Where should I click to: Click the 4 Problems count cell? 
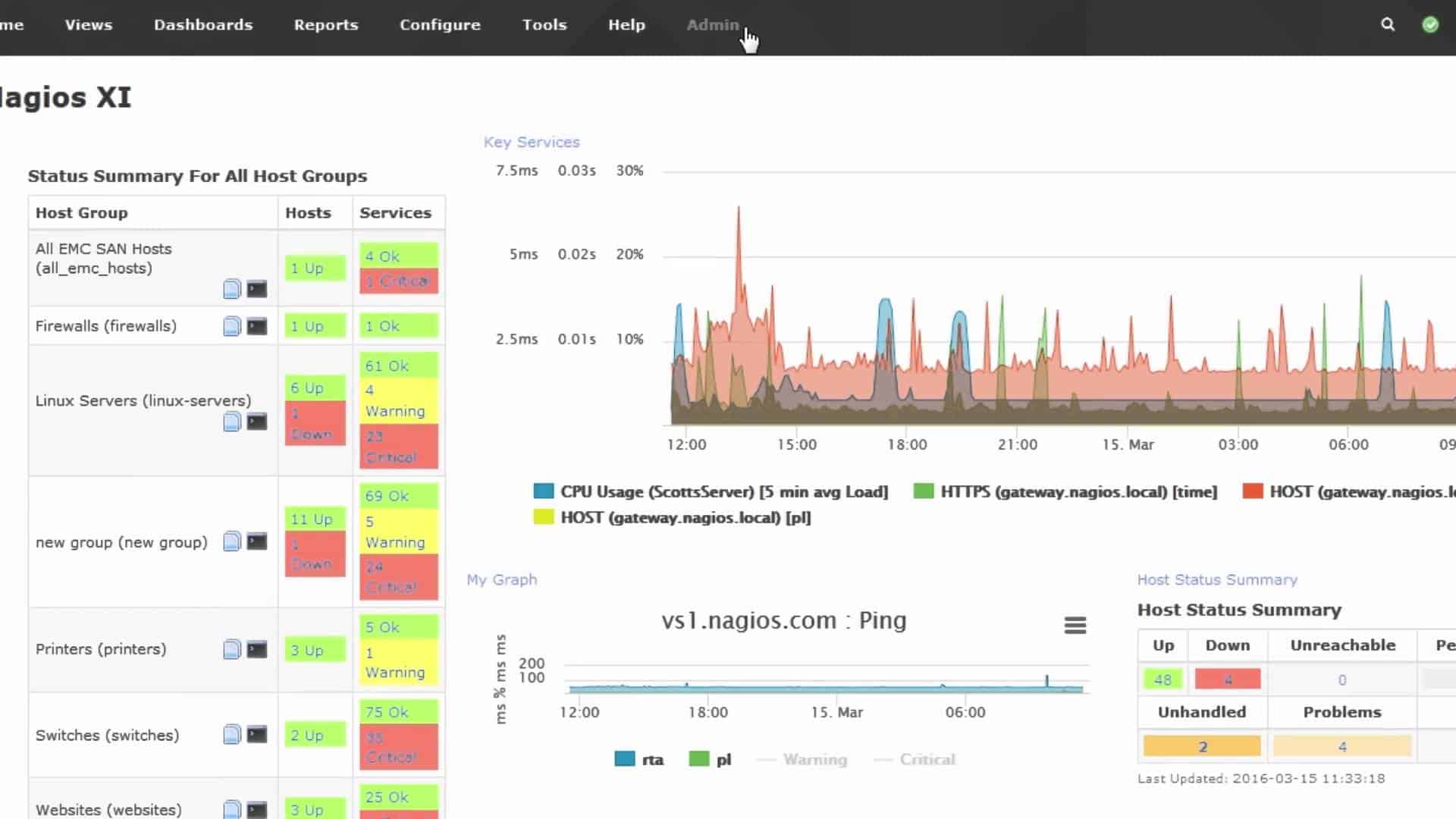1342,746
